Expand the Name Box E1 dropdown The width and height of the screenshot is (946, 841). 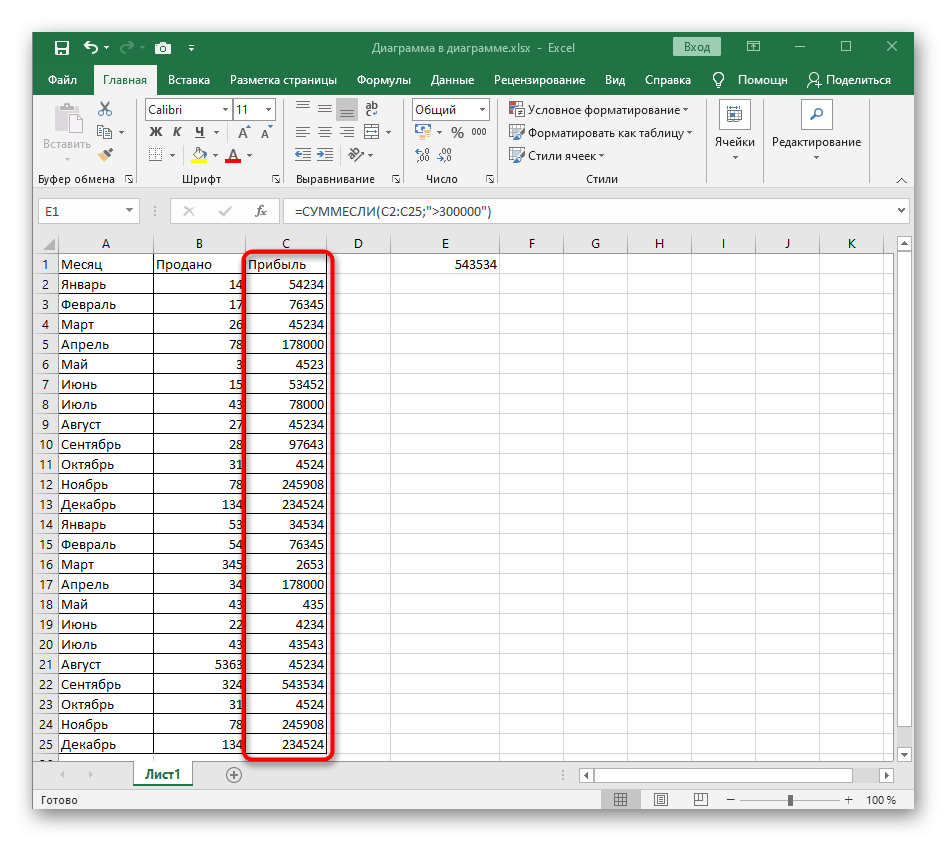point(129,211)
